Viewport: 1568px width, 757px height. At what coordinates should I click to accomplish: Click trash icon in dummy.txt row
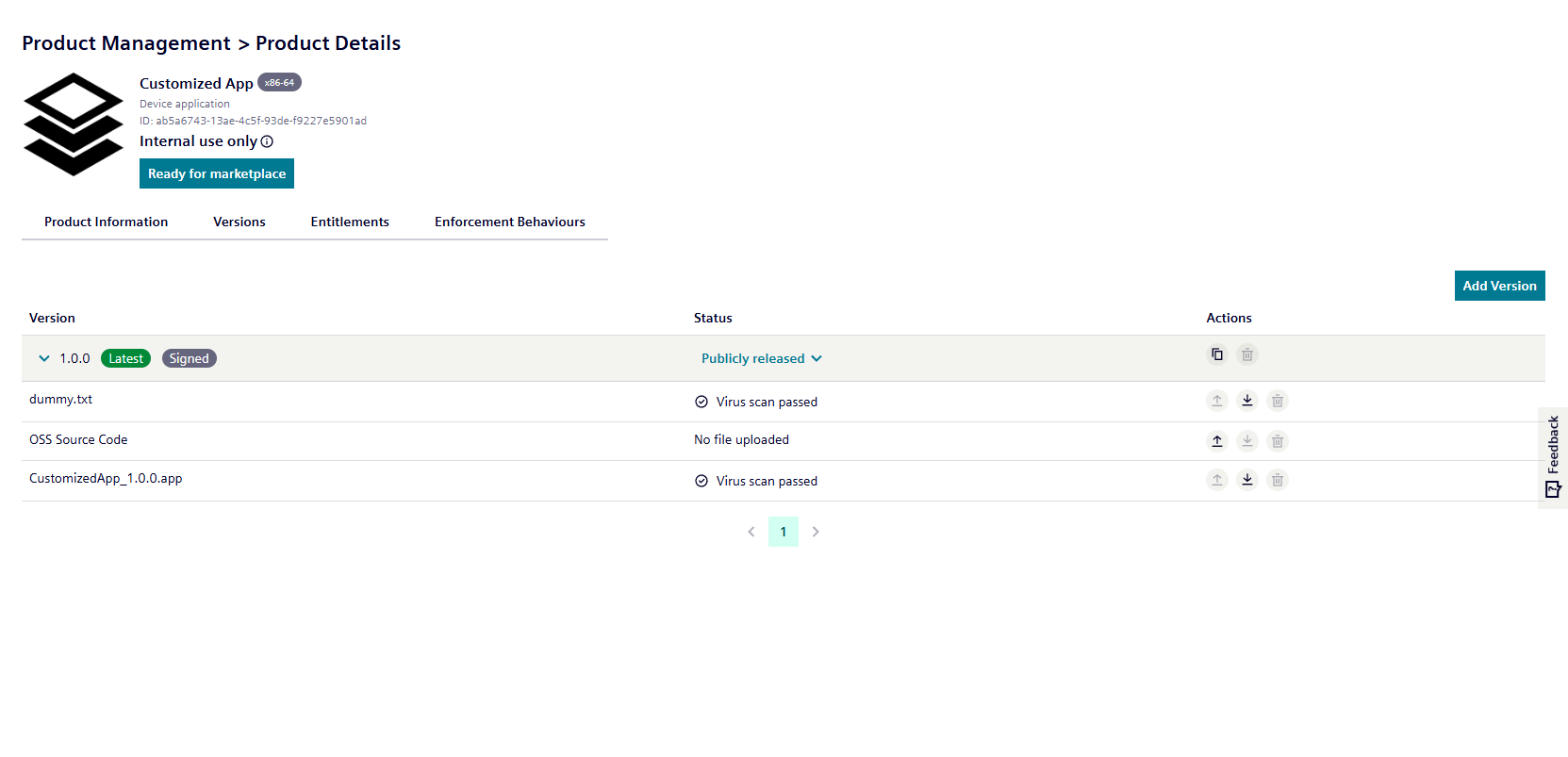click(x=1278, y=401)
